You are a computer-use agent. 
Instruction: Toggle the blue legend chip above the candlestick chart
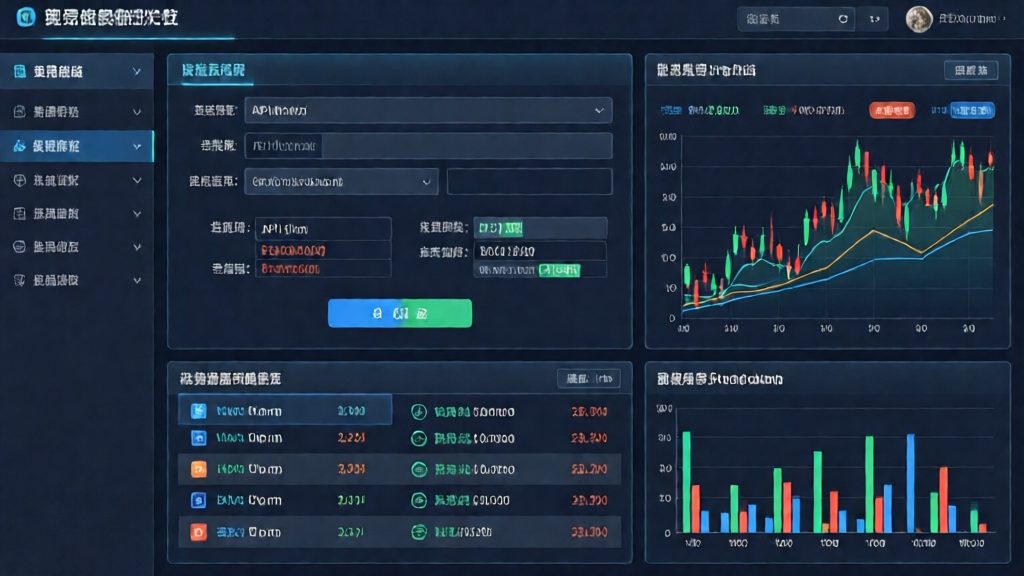972,110
